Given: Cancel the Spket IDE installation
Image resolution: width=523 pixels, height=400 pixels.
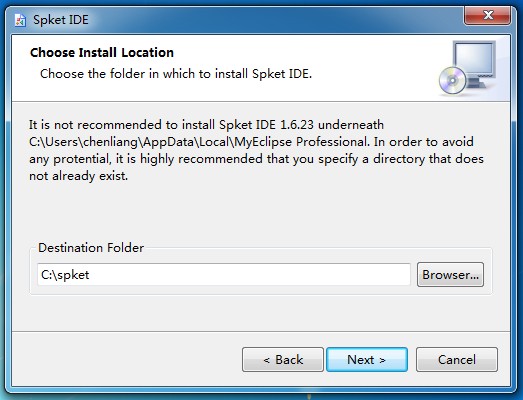Looking at the screenshot, I should (457, 359).
